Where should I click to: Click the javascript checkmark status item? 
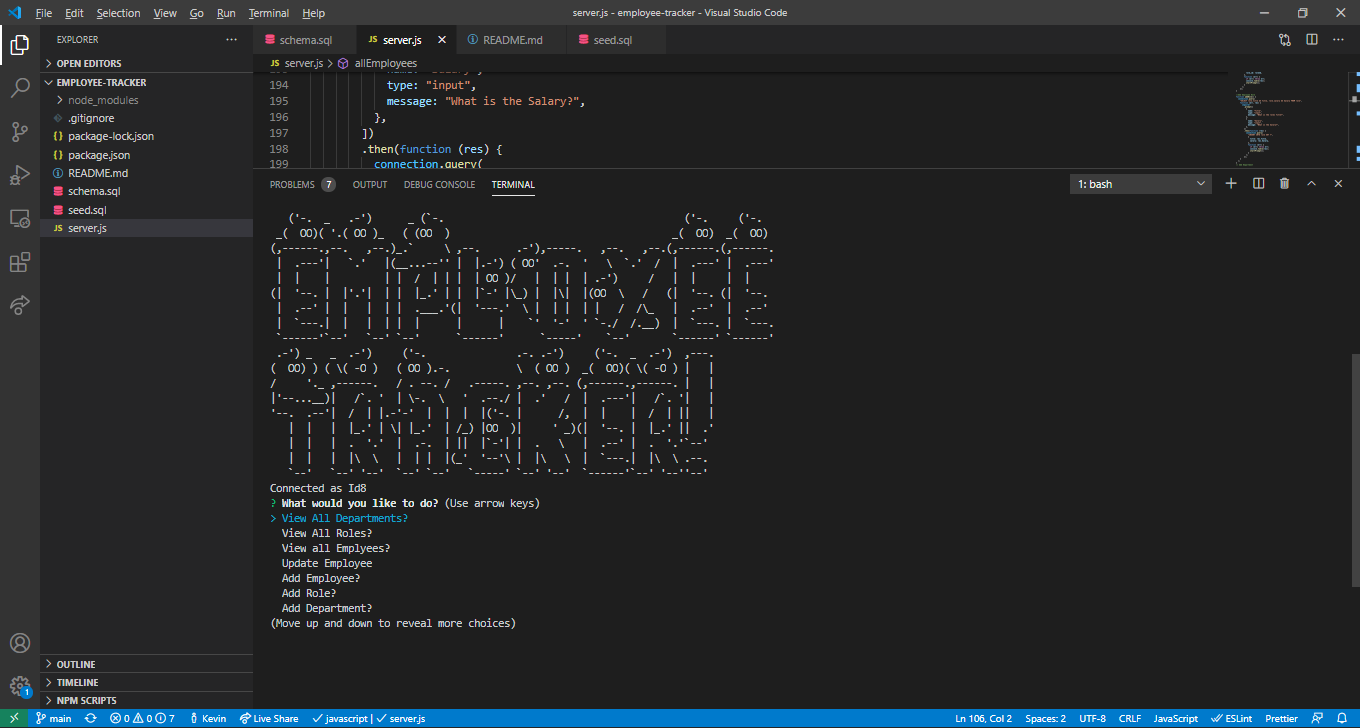click(339, 719)
